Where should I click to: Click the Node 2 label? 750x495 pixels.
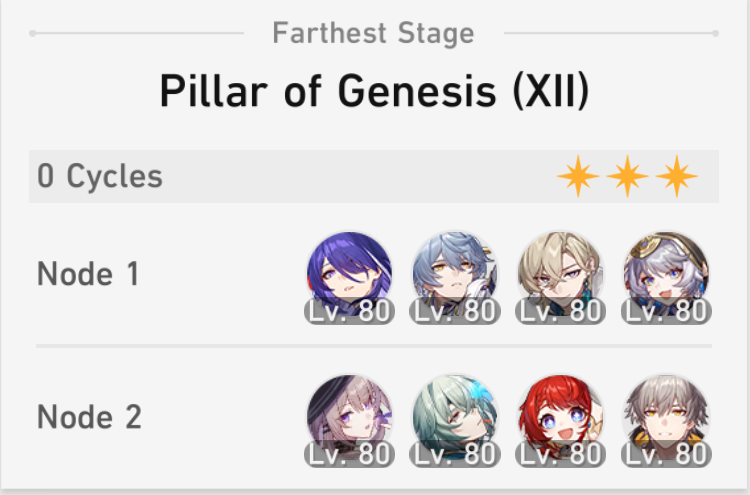pyautogui.click(x=89, y=417)
